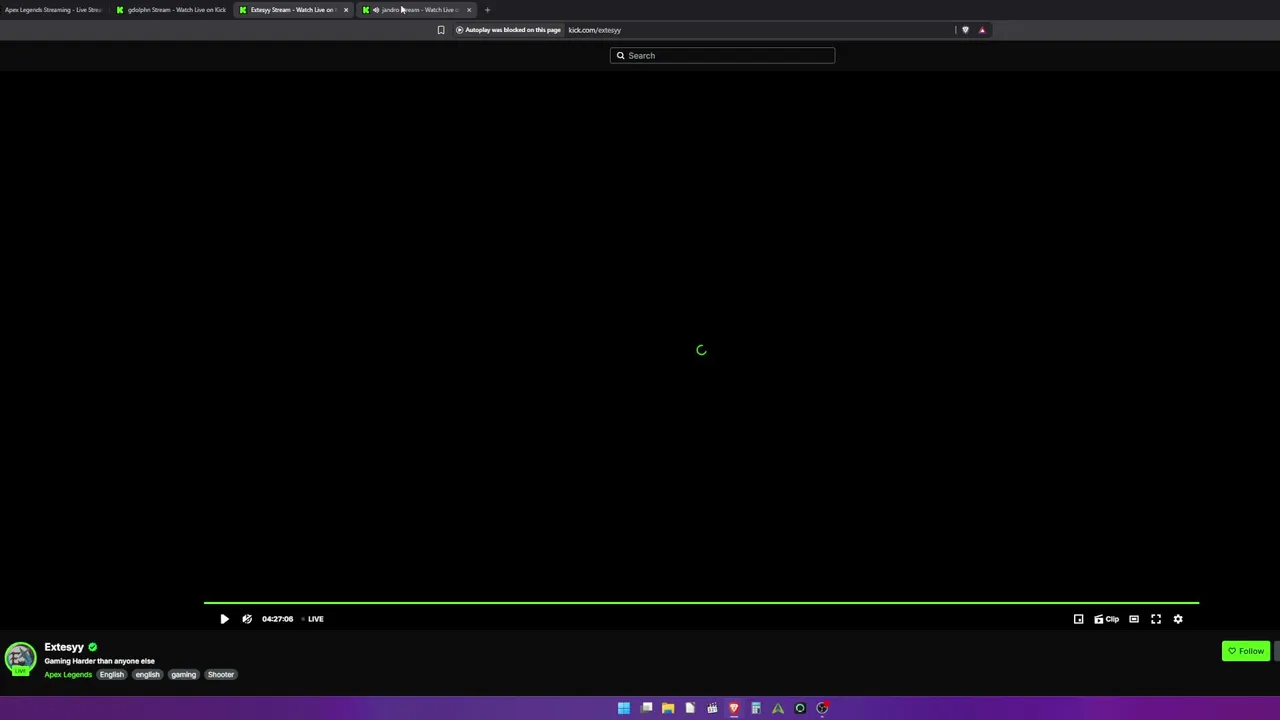
Task: Click the kick.com/extesyy address bar
Action: 595,30
